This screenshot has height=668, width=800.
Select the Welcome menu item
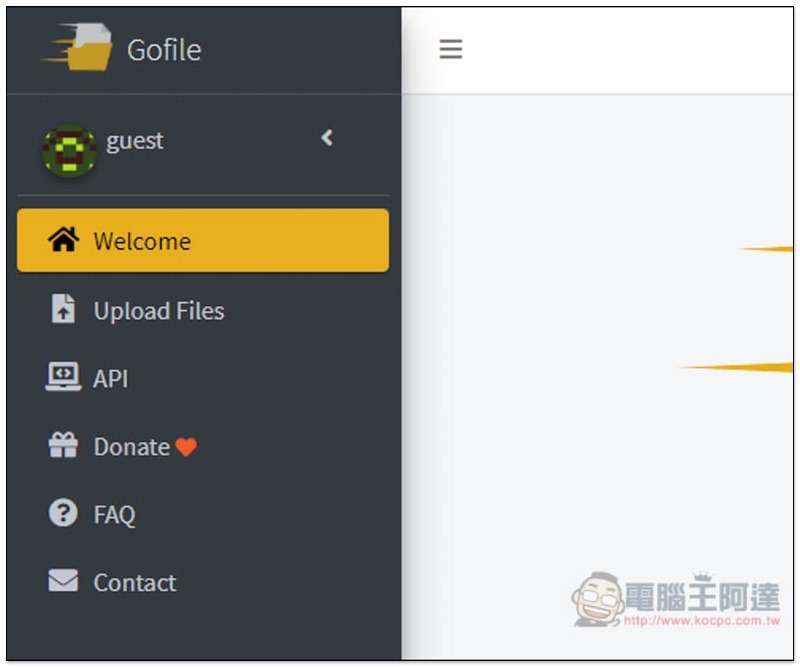[x=203, y=240]
